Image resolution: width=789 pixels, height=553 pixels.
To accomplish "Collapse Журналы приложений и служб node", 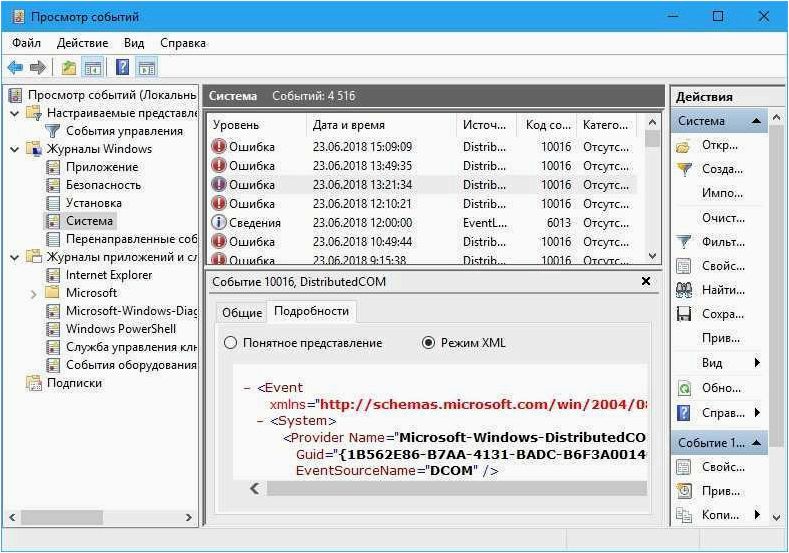I will coord(15,258).
